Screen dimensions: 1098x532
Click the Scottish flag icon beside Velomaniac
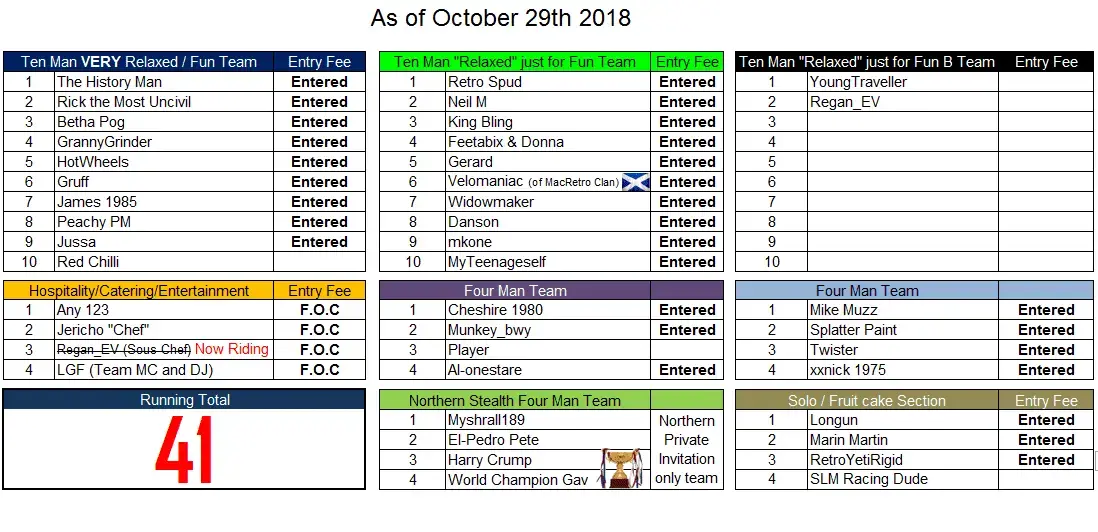[x=636, y=182]
